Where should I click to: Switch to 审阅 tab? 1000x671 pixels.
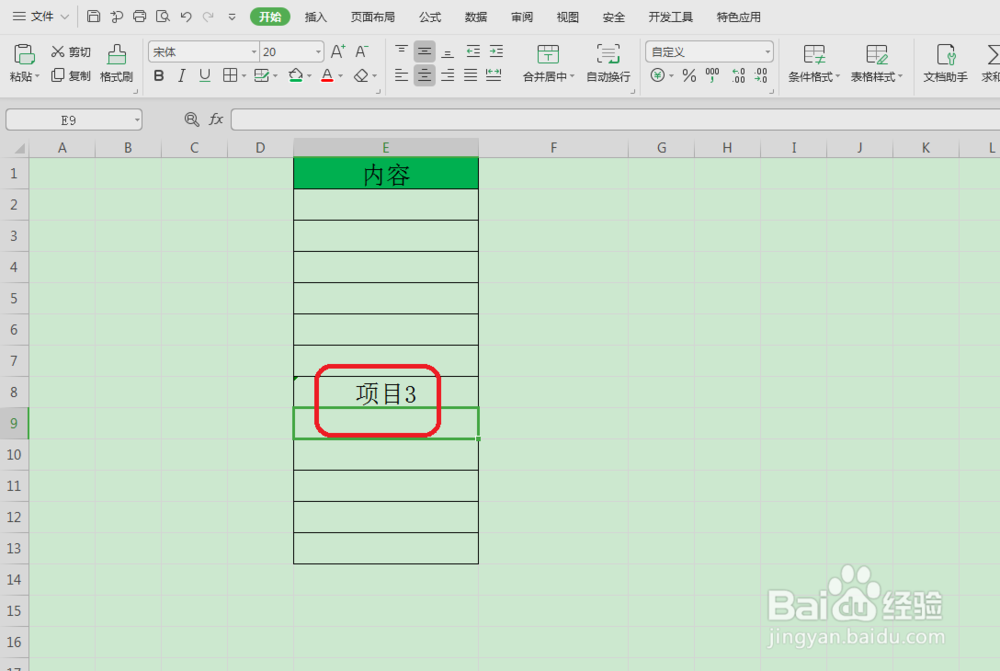(522, 17)
